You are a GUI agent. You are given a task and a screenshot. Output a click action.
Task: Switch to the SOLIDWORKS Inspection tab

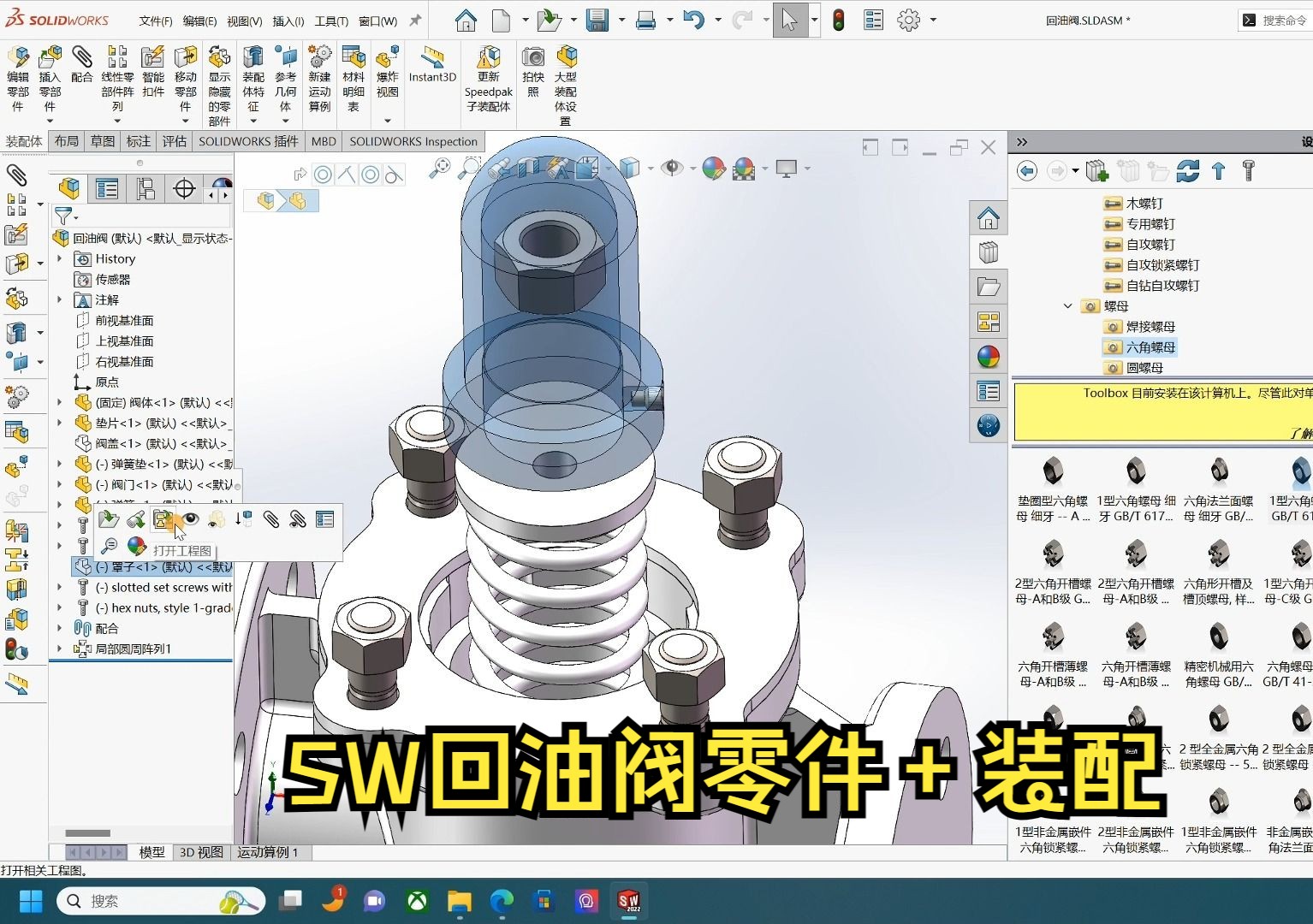click(x=413, y=141)
